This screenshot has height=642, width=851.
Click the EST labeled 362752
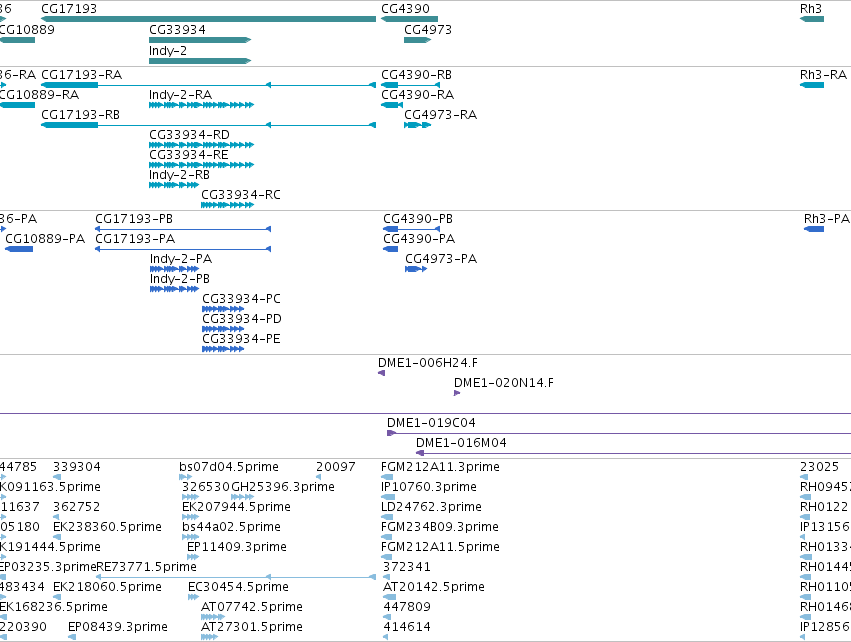(77, 507)
